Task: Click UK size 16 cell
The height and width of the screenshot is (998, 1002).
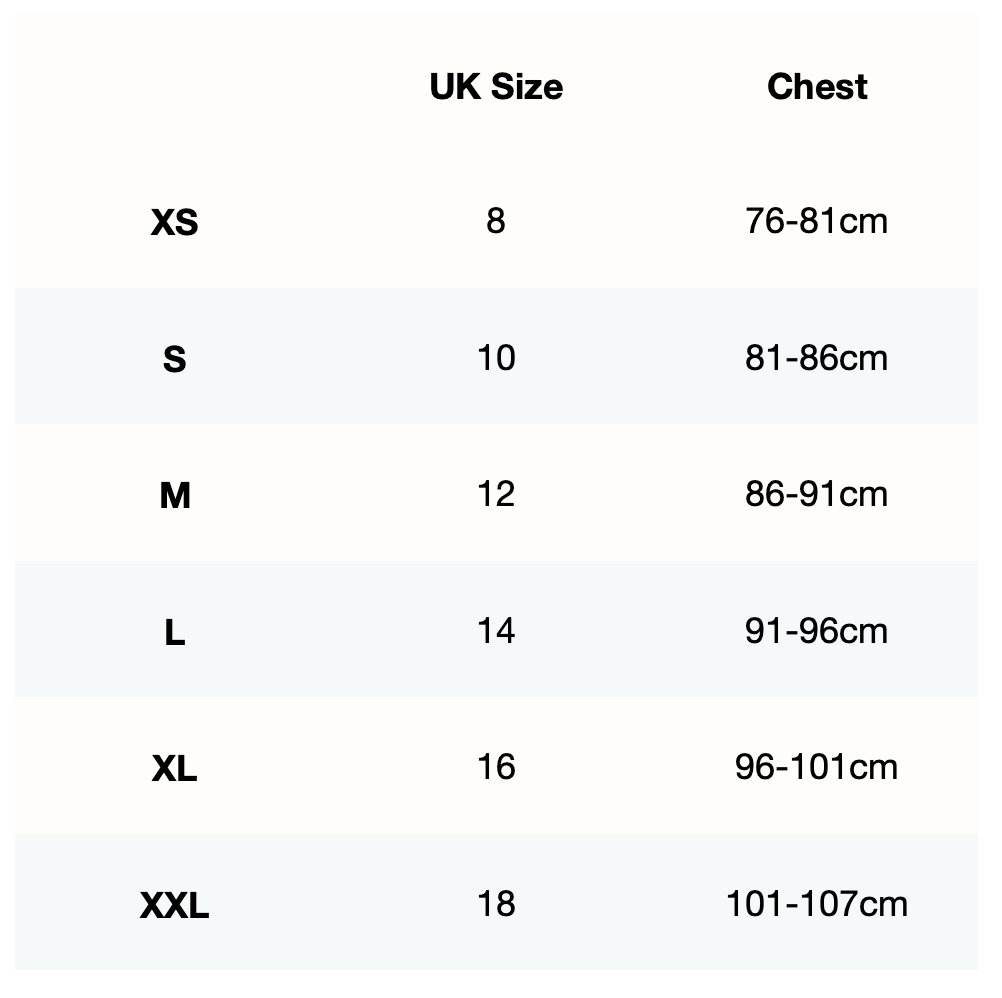Action: click(x=496, y=767)
